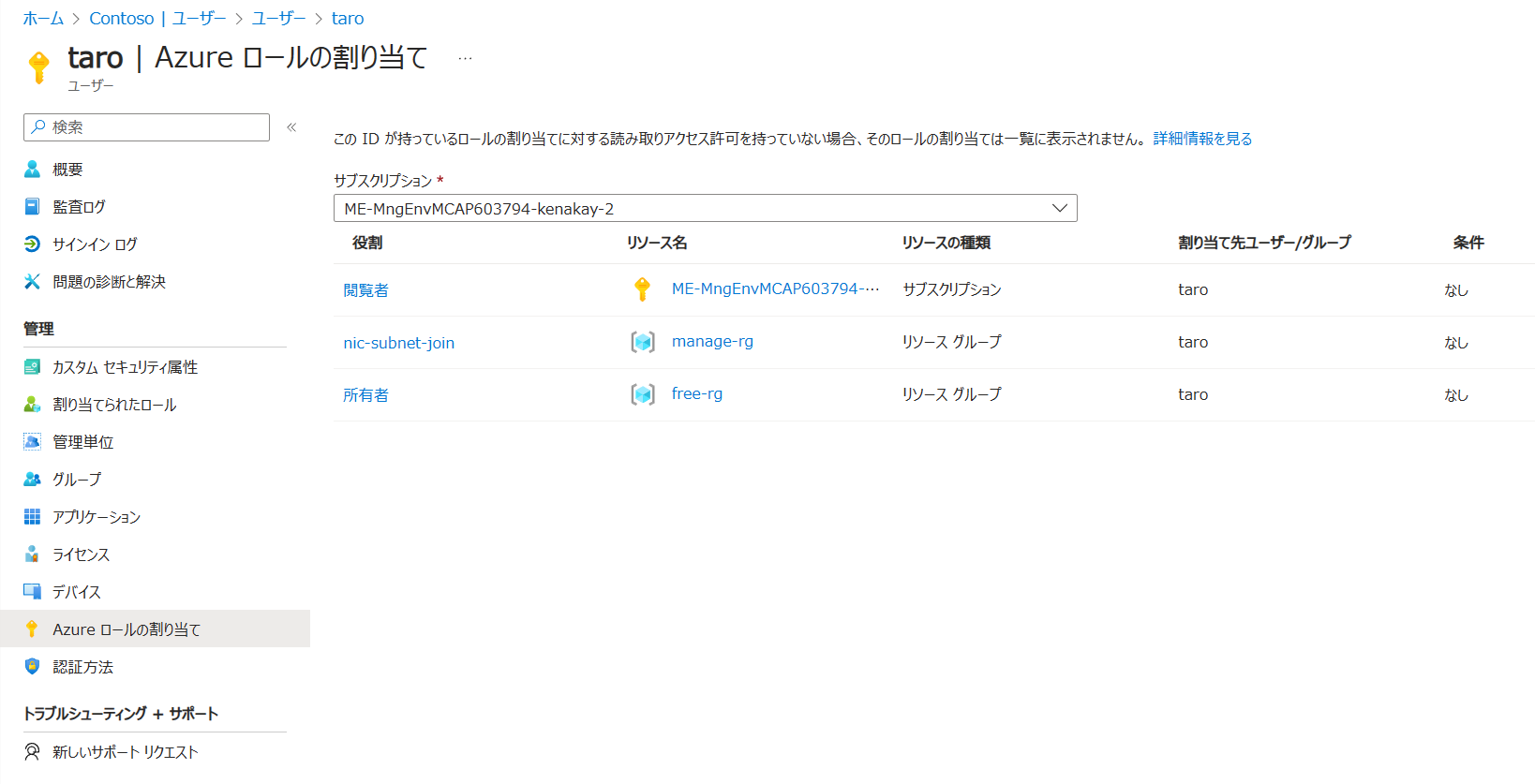The height and width of the screenshot is (784, 1535).
Task: Click the 割り当てられたロール person icon
Action: pos(32,404)
